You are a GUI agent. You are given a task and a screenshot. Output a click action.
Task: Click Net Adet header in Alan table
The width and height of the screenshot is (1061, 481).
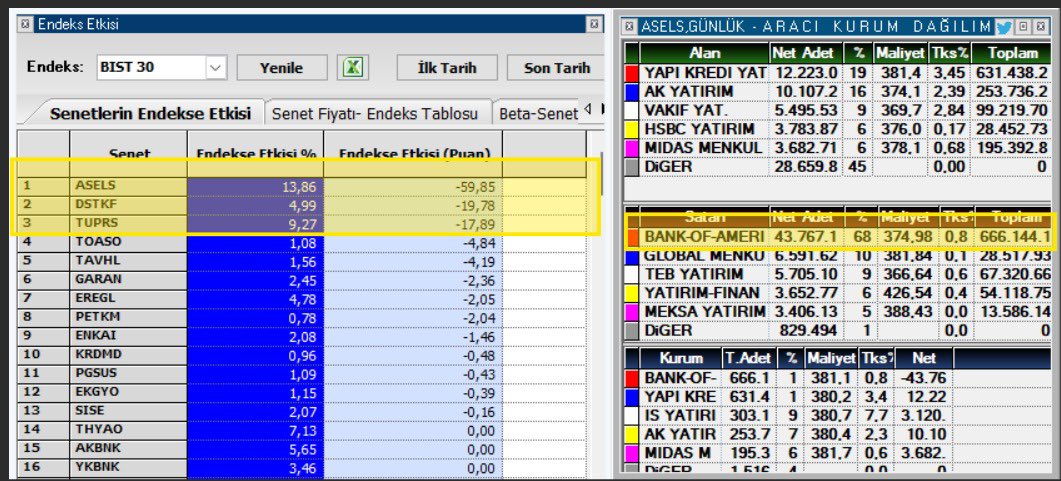pos(805,53)
